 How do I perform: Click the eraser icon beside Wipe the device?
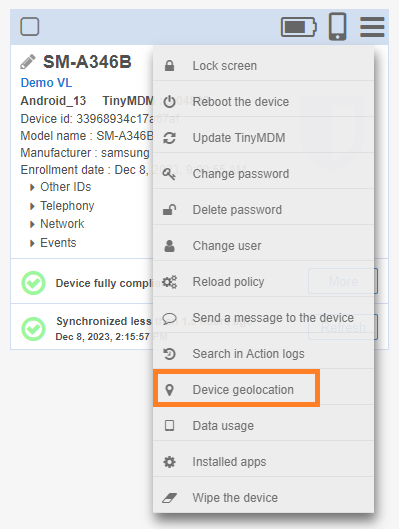click(x=169, y=498)
